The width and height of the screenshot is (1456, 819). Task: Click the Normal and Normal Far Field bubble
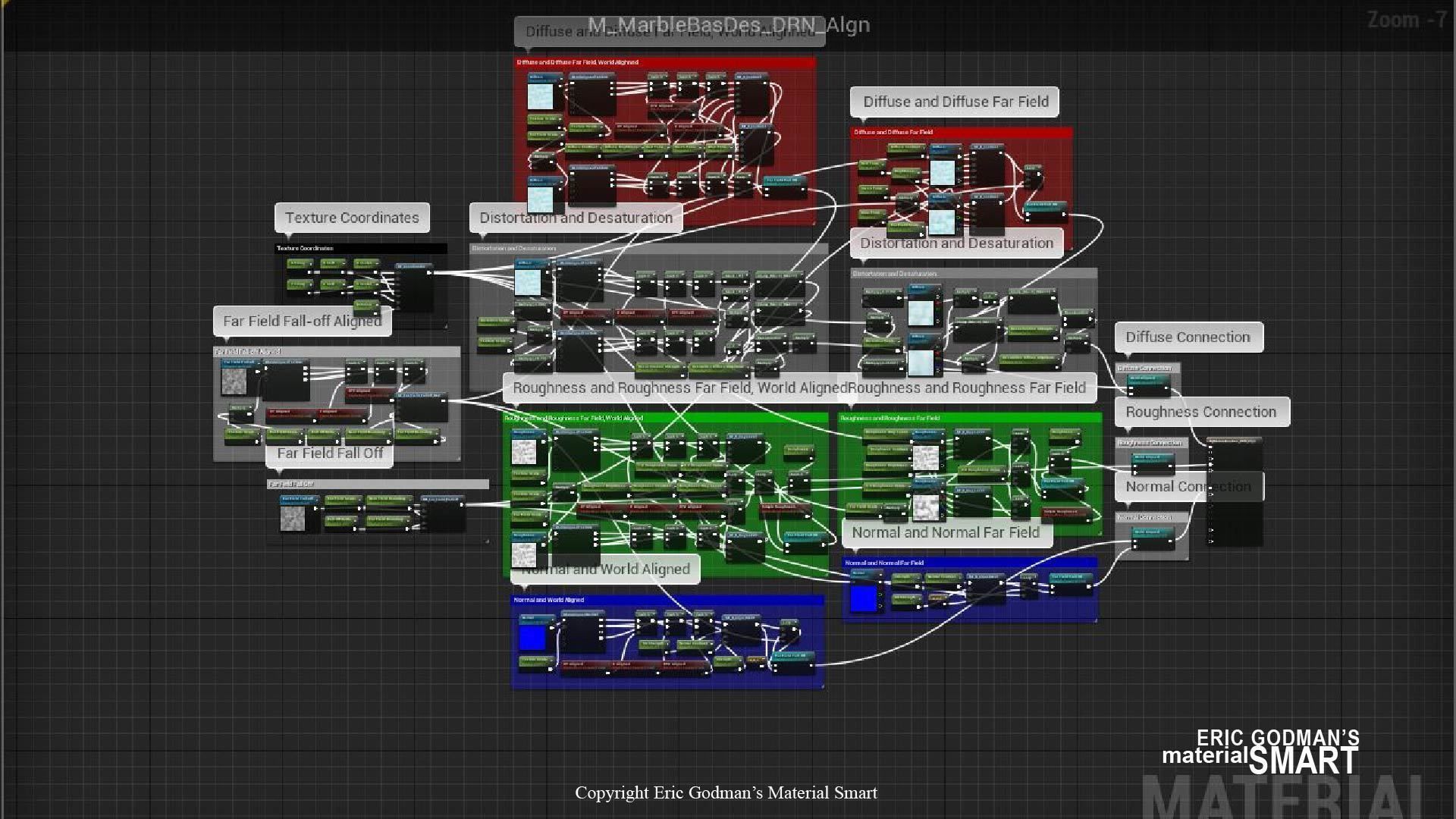[946, 532]
